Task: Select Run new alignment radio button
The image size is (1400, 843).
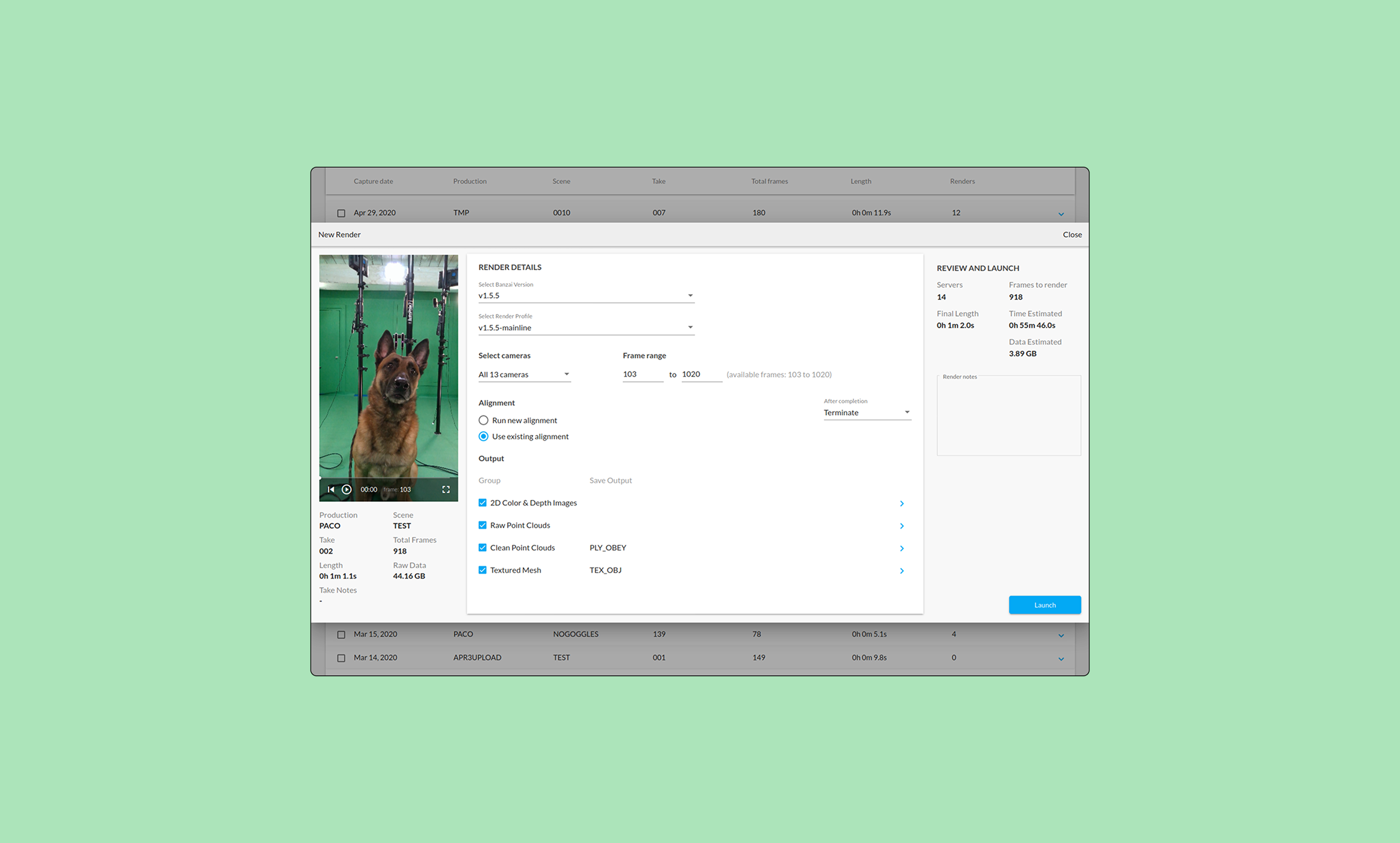Action: pyautogui.click(x=483, y=421)
